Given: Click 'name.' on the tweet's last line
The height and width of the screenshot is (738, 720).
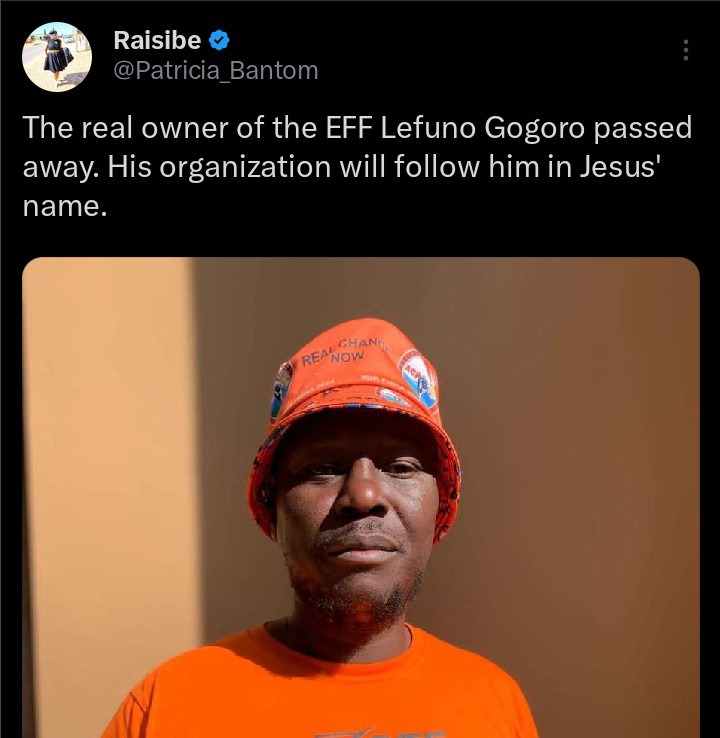Looking at the screenshot, I should pyautogui.click(x=65, y=207).
